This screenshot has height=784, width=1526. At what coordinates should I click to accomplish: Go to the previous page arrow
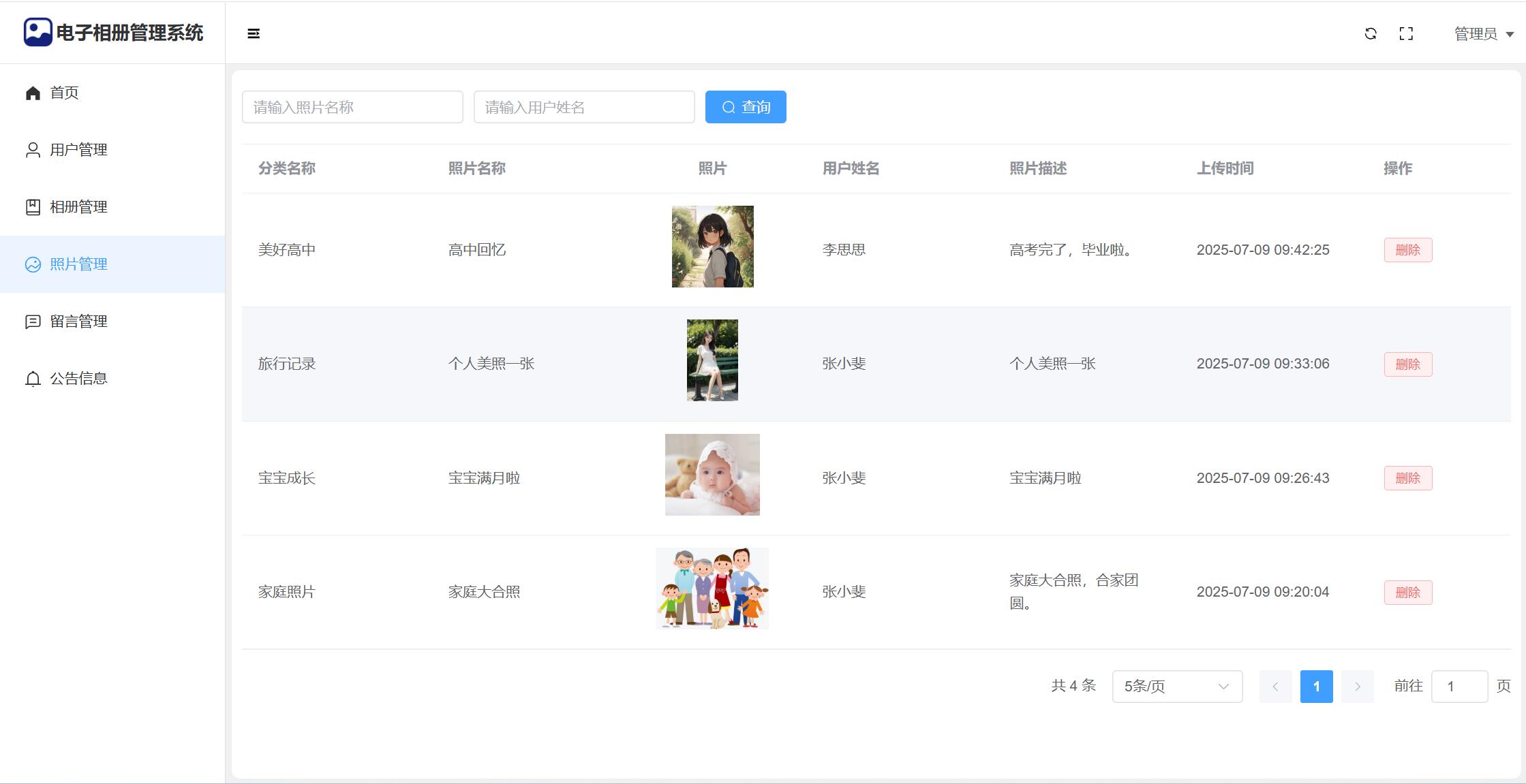[x=1275, y=687]
